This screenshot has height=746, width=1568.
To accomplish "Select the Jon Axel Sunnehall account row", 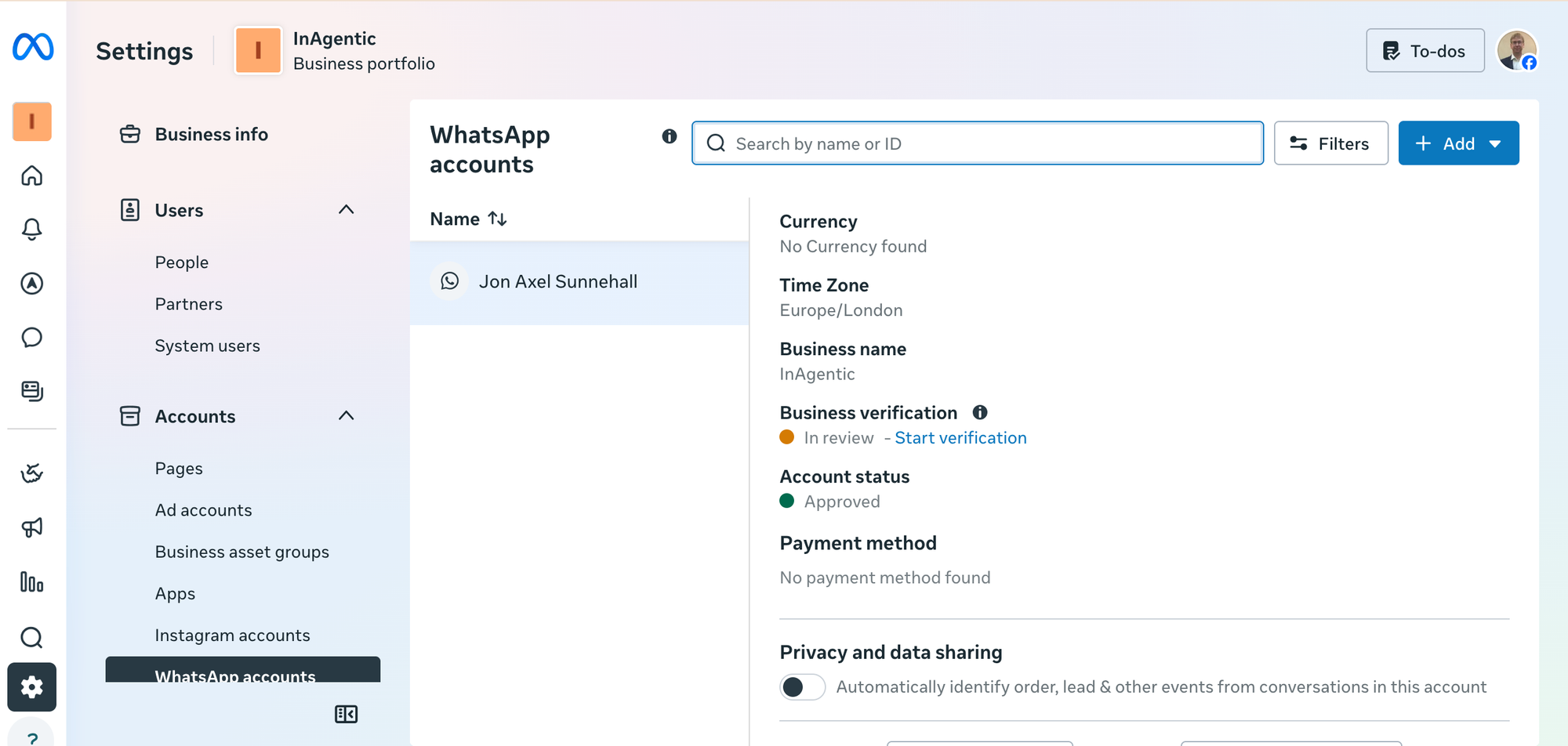I will (x=579, y=282).
